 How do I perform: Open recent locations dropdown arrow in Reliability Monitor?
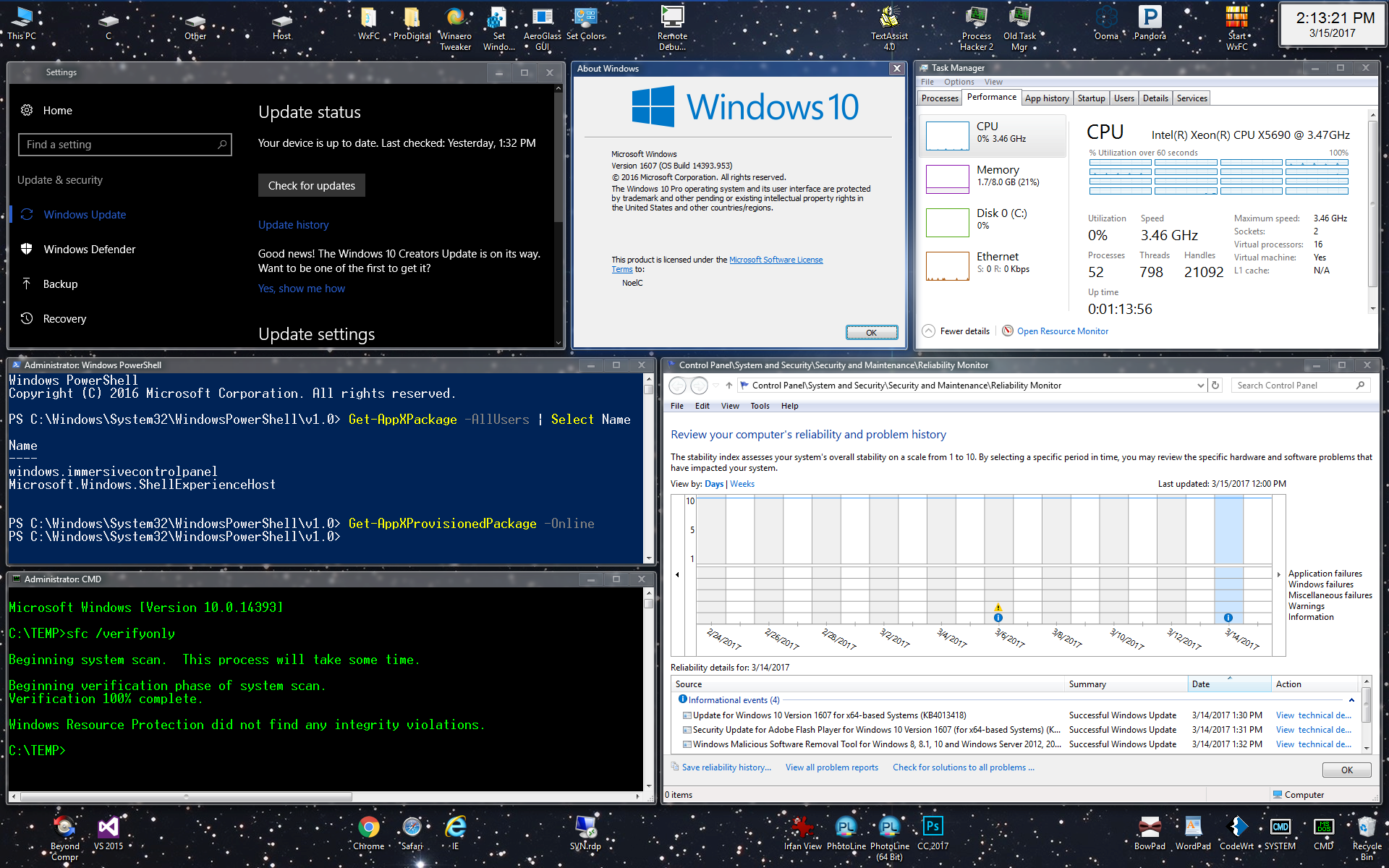click(x=715, y=386)
